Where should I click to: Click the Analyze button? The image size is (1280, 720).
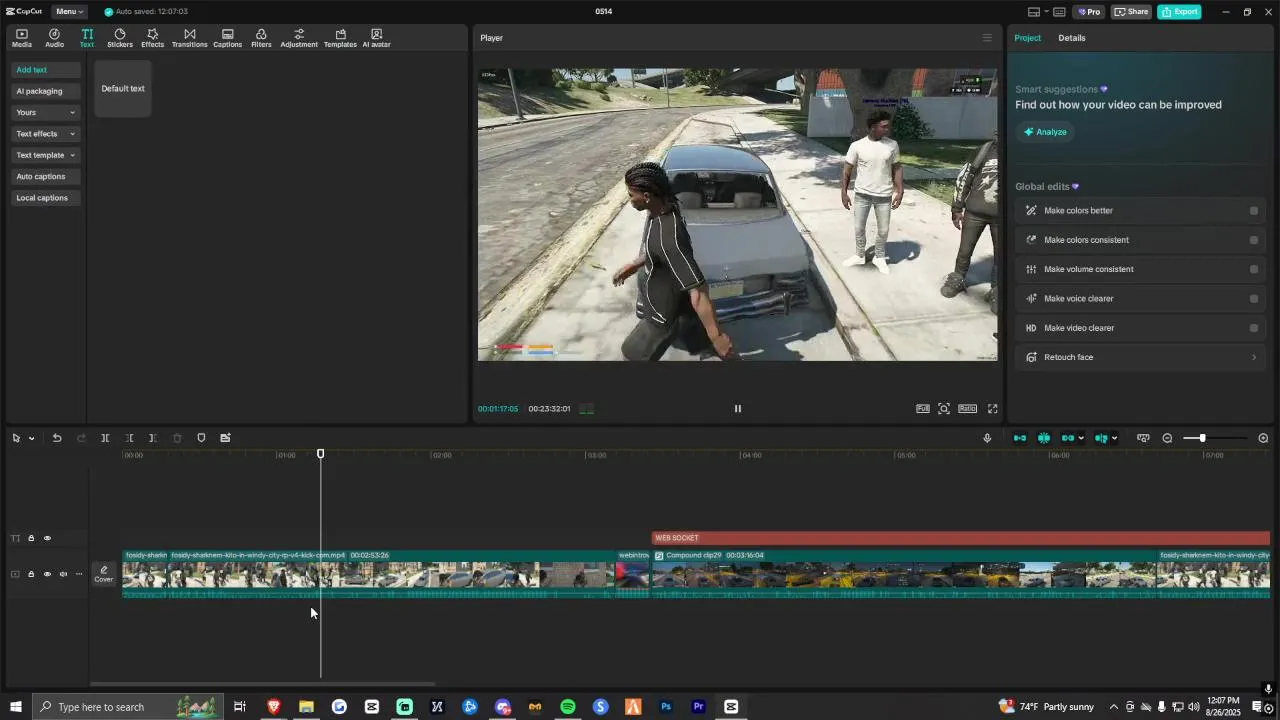click(x=1045, y=132)
